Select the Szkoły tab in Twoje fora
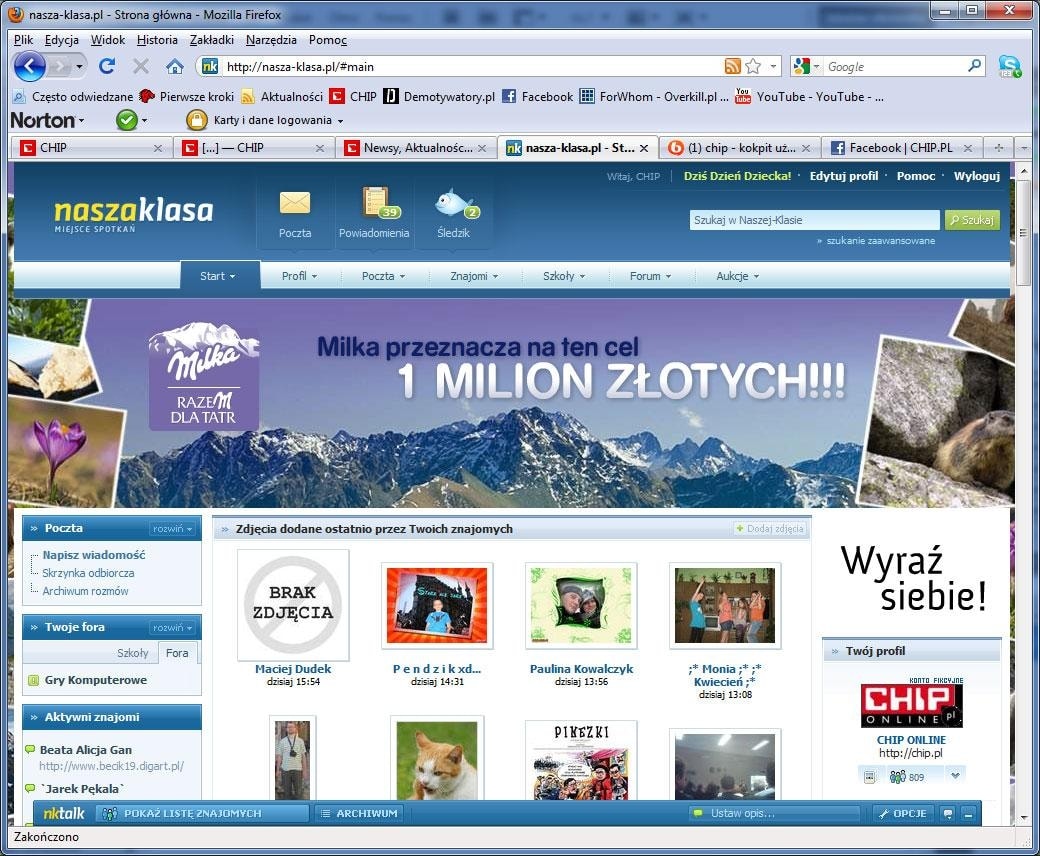 pyautogui.click(x=133, y=653)
